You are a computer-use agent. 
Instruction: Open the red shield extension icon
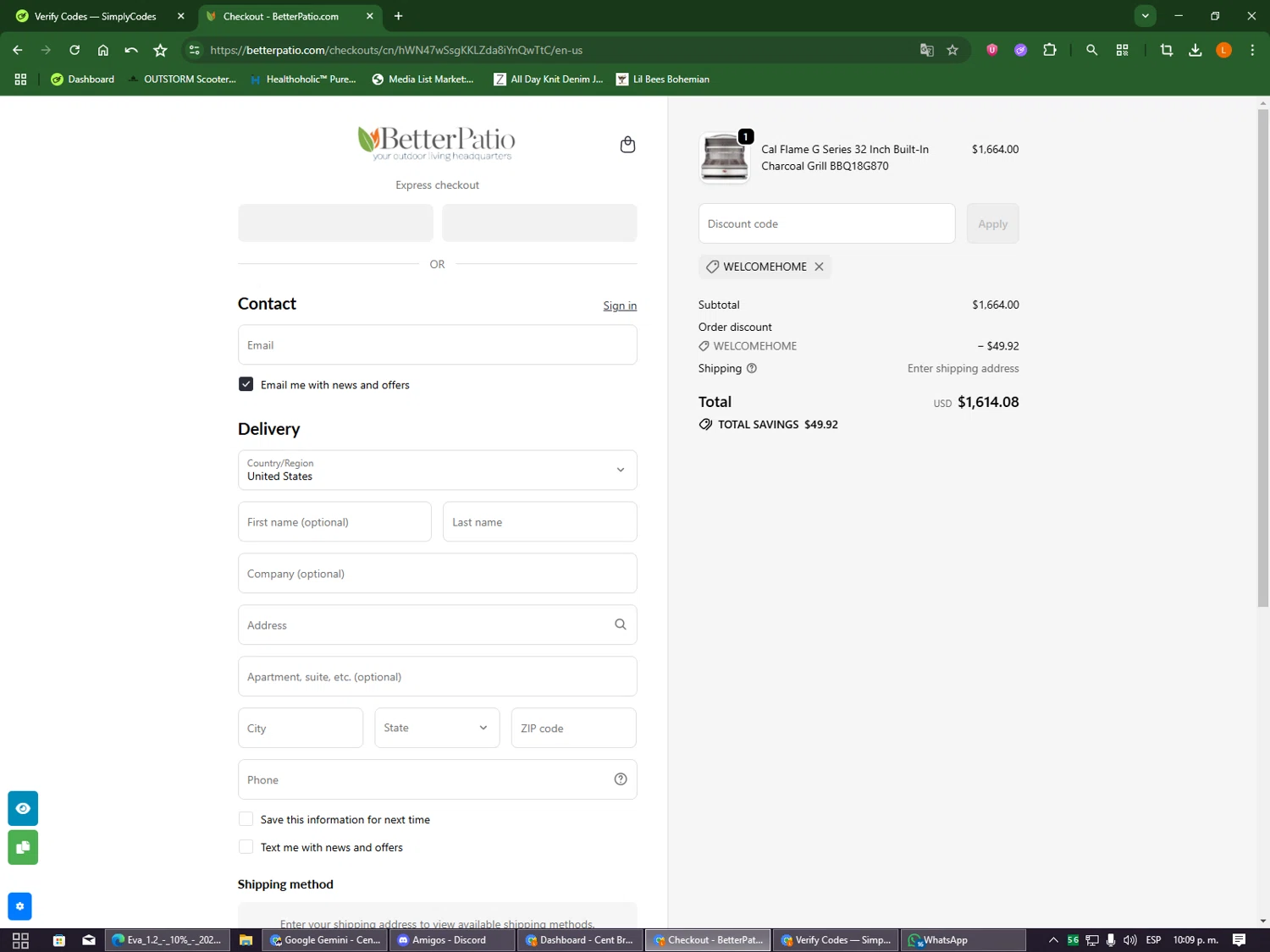(x=991, y=50)
